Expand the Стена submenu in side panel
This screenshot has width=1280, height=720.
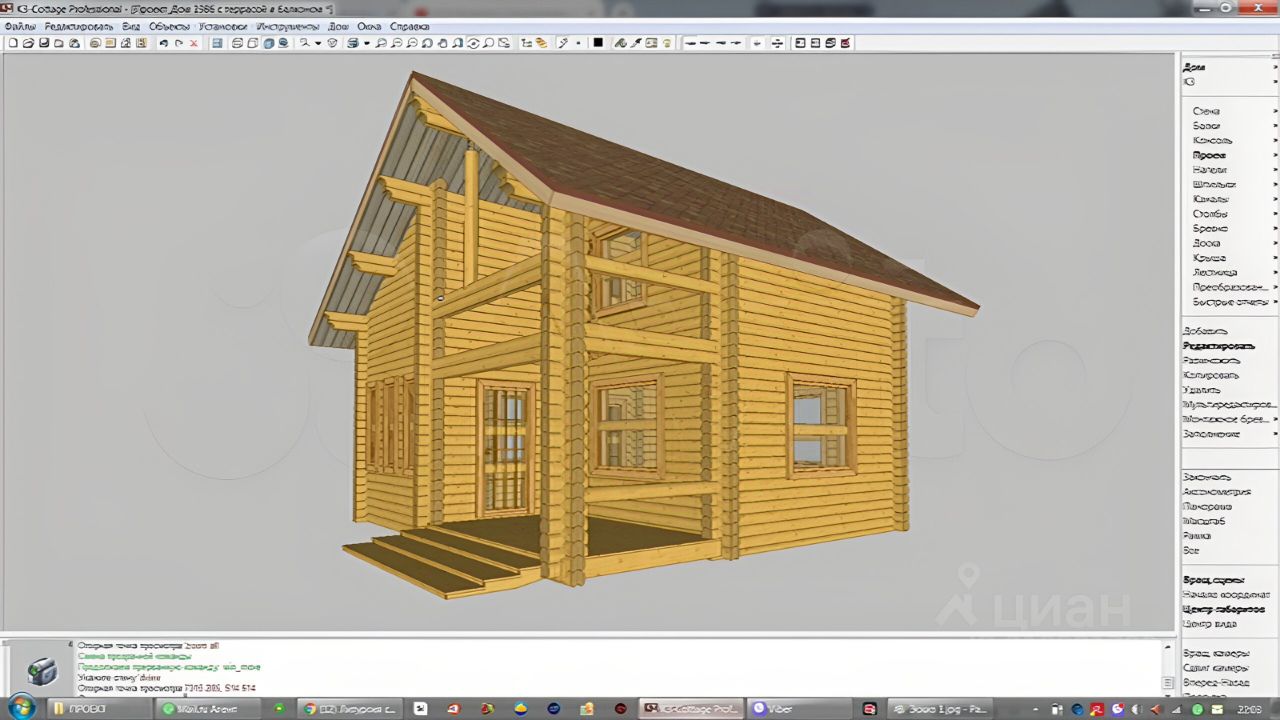click(1206, 111)
